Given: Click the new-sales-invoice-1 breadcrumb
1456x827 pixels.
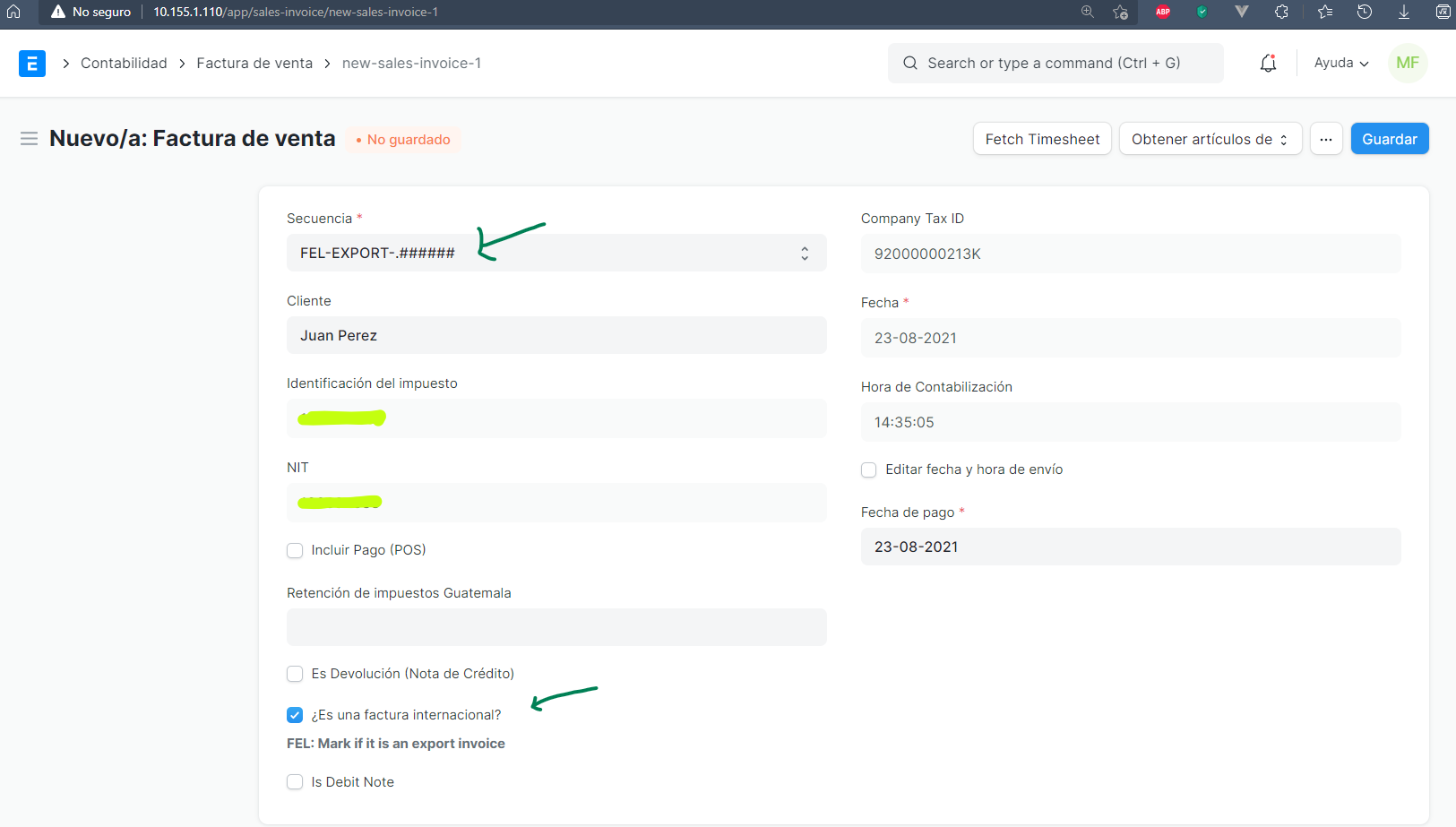Looking at the screenshot, I should point(411,63).
